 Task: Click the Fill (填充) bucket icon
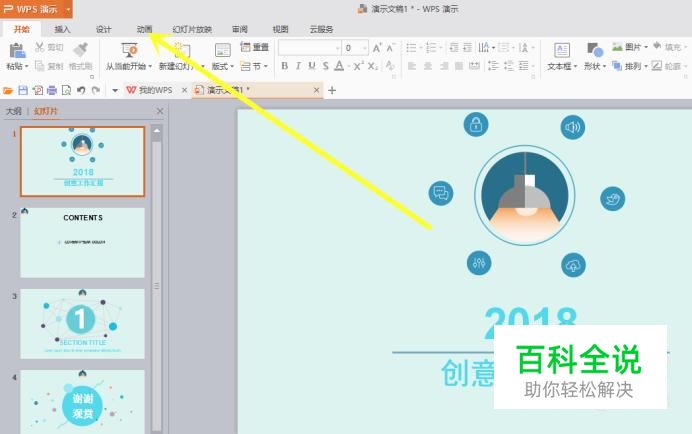[658, 47]
